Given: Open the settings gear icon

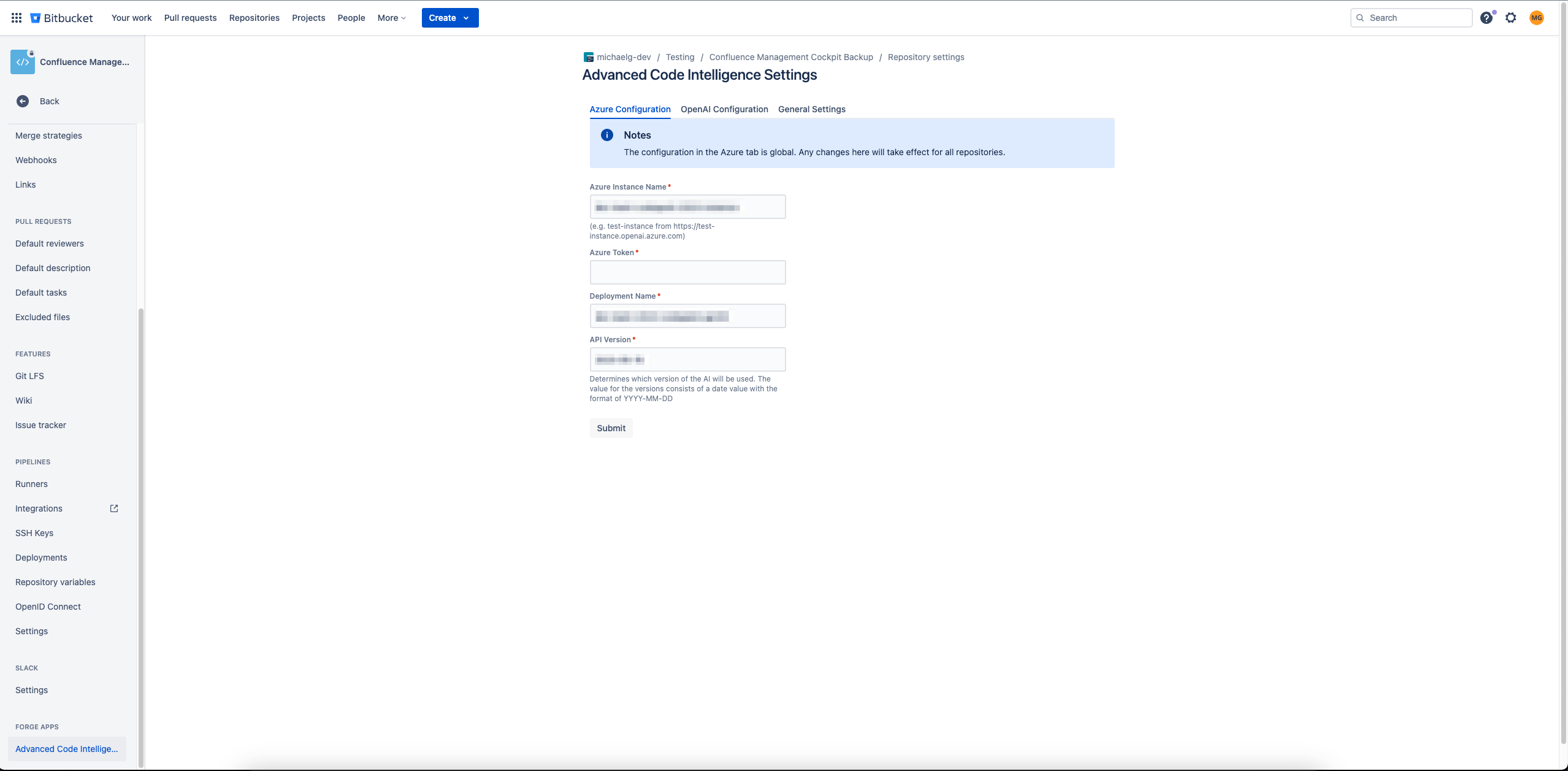Looking at the screenshot, I should (x=1511, y=18).
